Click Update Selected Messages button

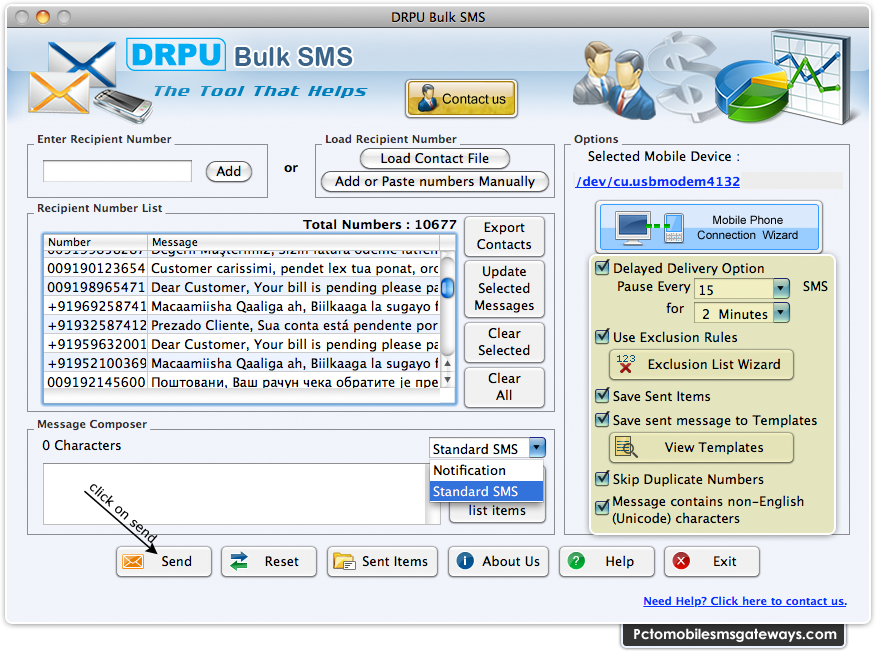(504, 288)
